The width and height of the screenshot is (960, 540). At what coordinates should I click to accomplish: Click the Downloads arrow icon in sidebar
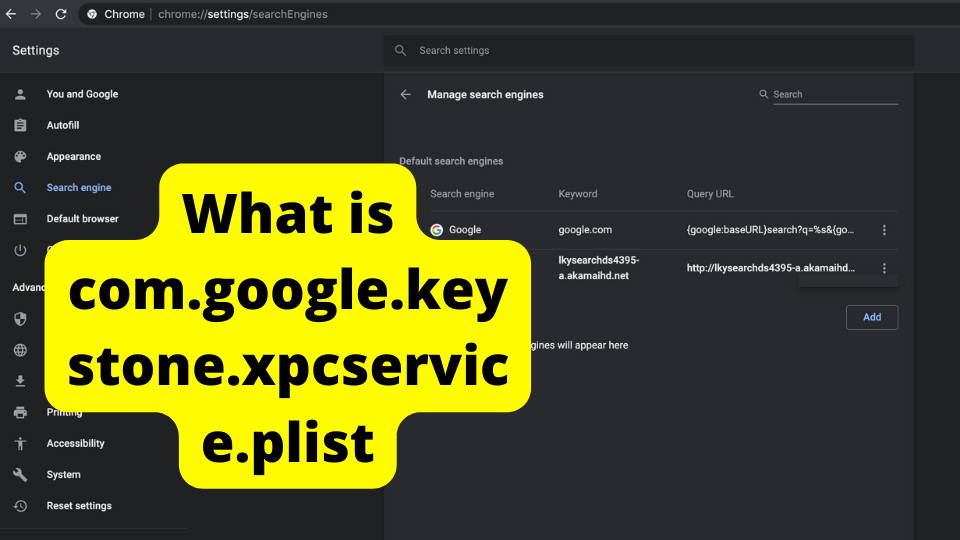20,381
